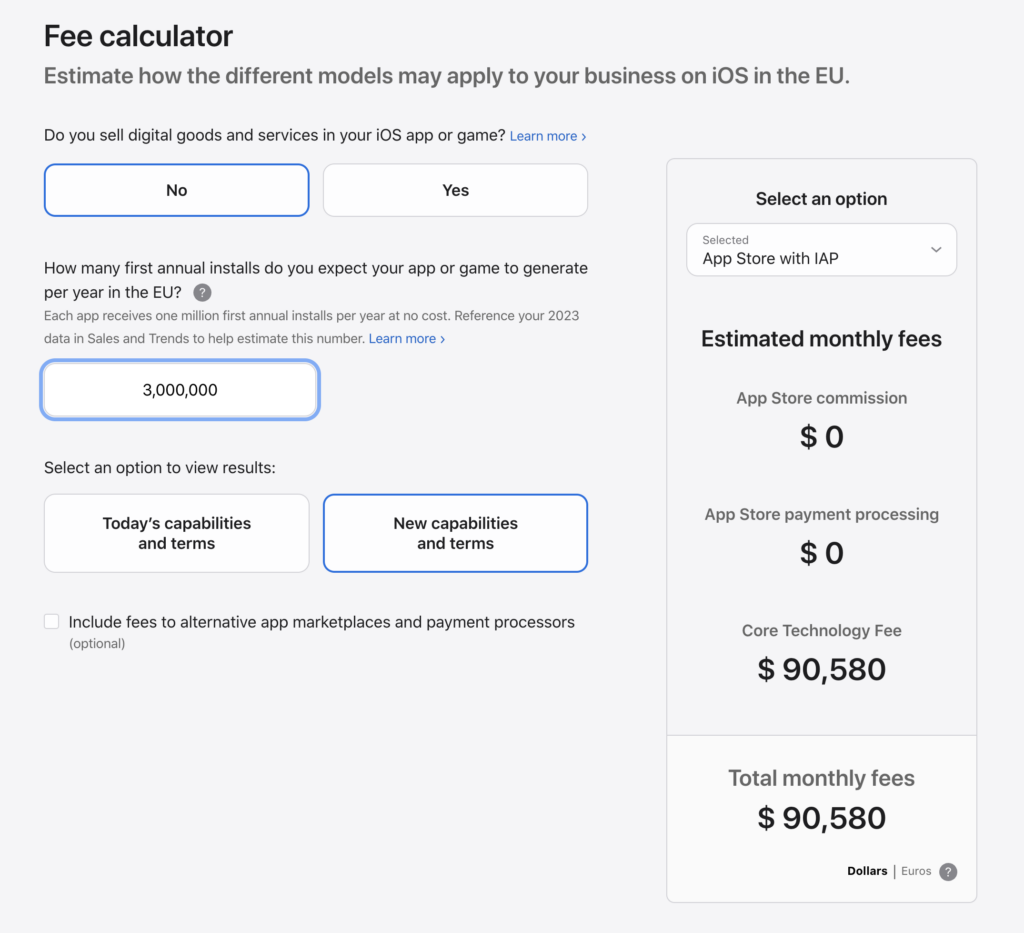Enable the alternative marketplaces fees checkbox
The width and height of the screenshot is (1024, 933).
[51, 620]
